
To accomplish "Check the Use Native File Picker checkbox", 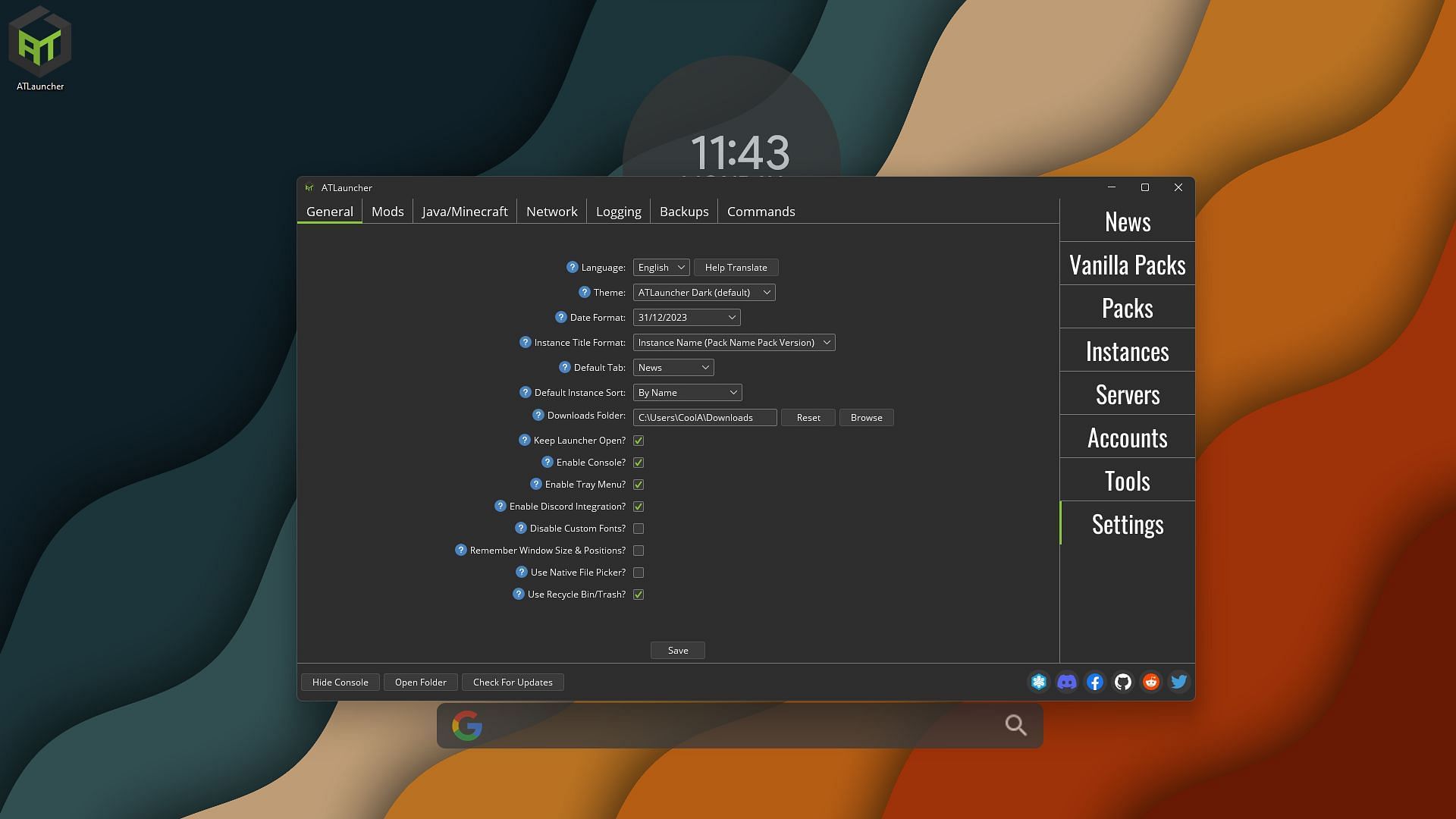I will pyautogui.click(x=639, y=573).
